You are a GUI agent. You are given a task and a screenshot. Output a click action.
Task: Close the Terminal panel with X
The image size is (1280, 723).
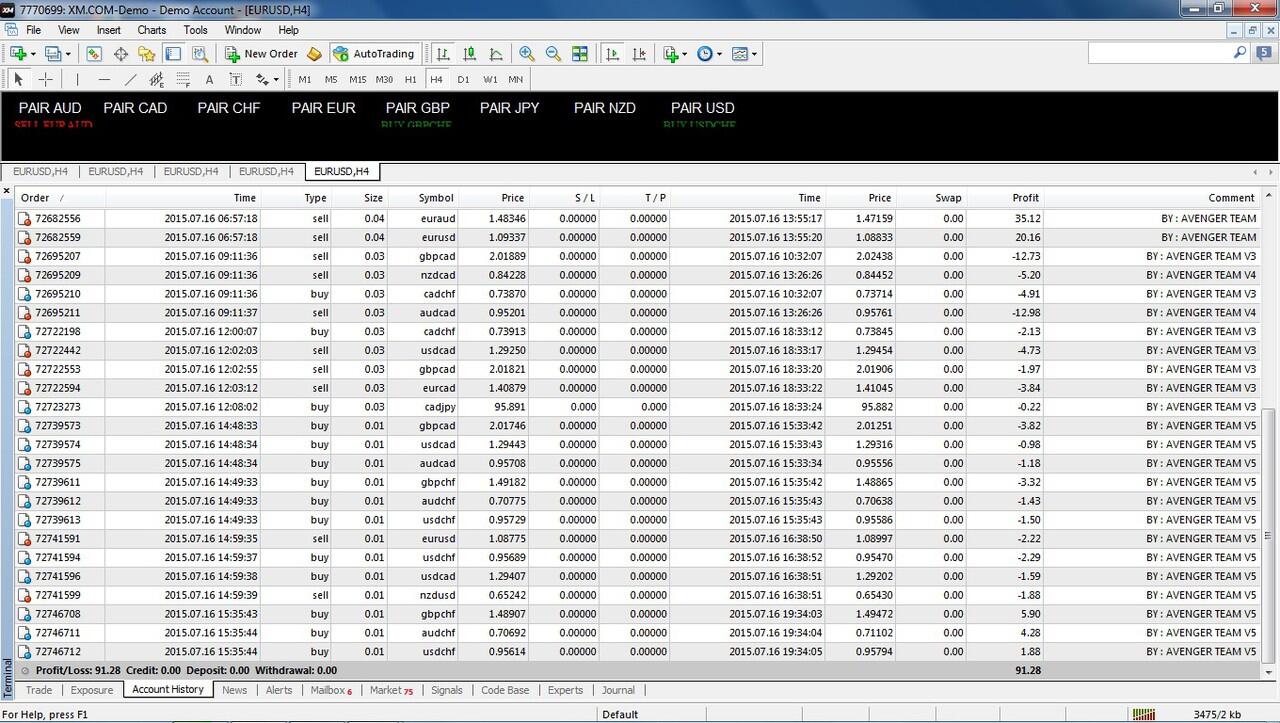pos(7,190)
